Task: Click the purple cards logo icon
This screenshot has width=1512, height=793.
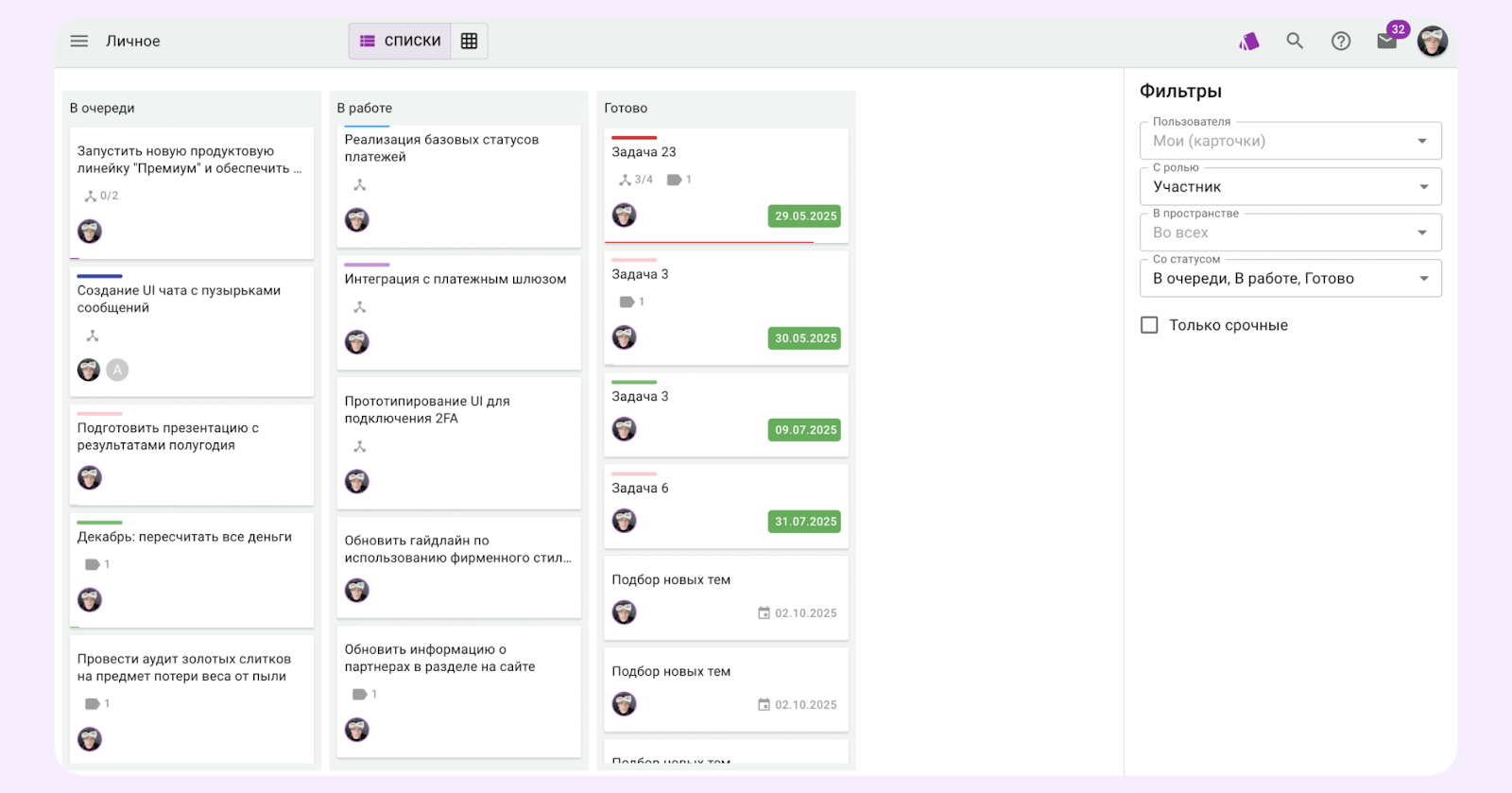Action: tap(1249, 41)
